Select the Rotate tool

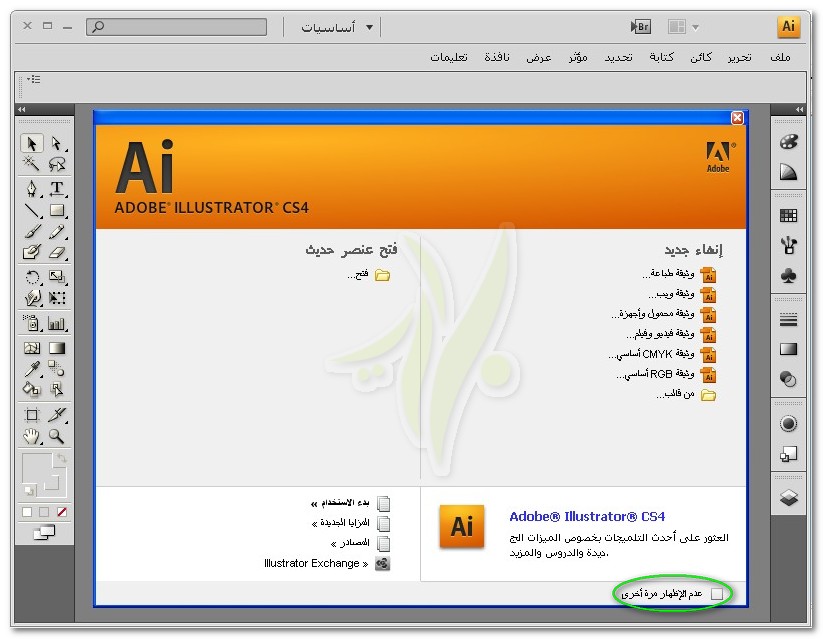pos(31,277)
